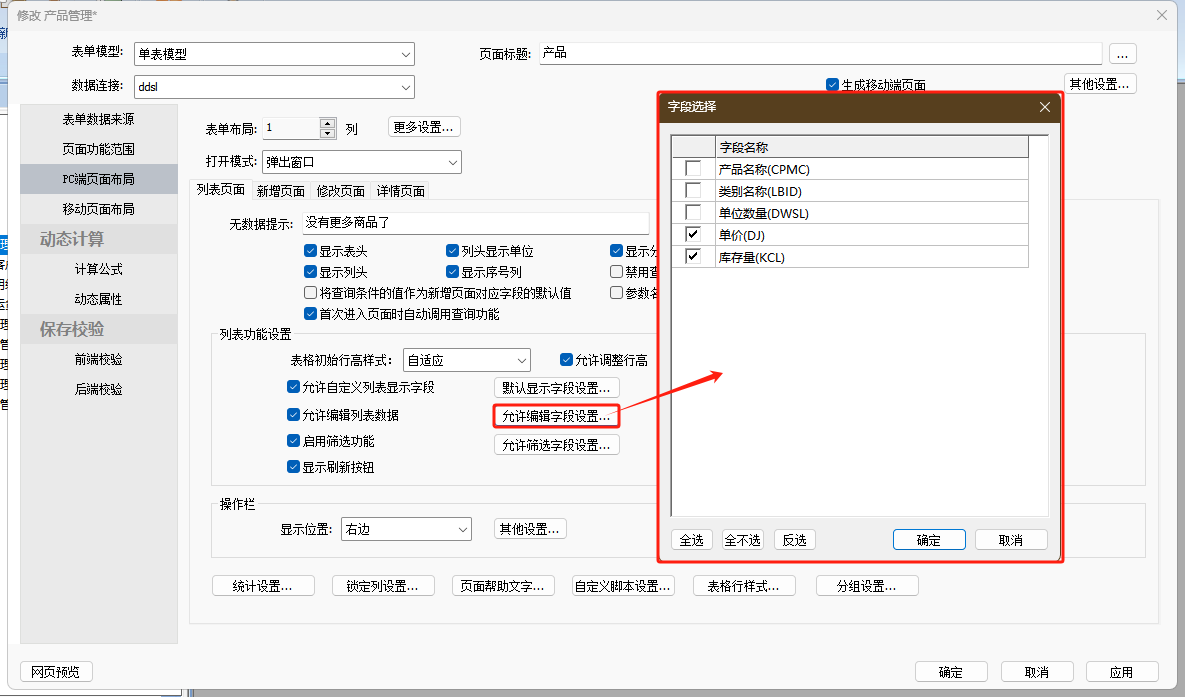The height and width of the screenshot is (697, 1185).
Task: Switch to the 详情页面 tab
Action: [x=400, y=191]
